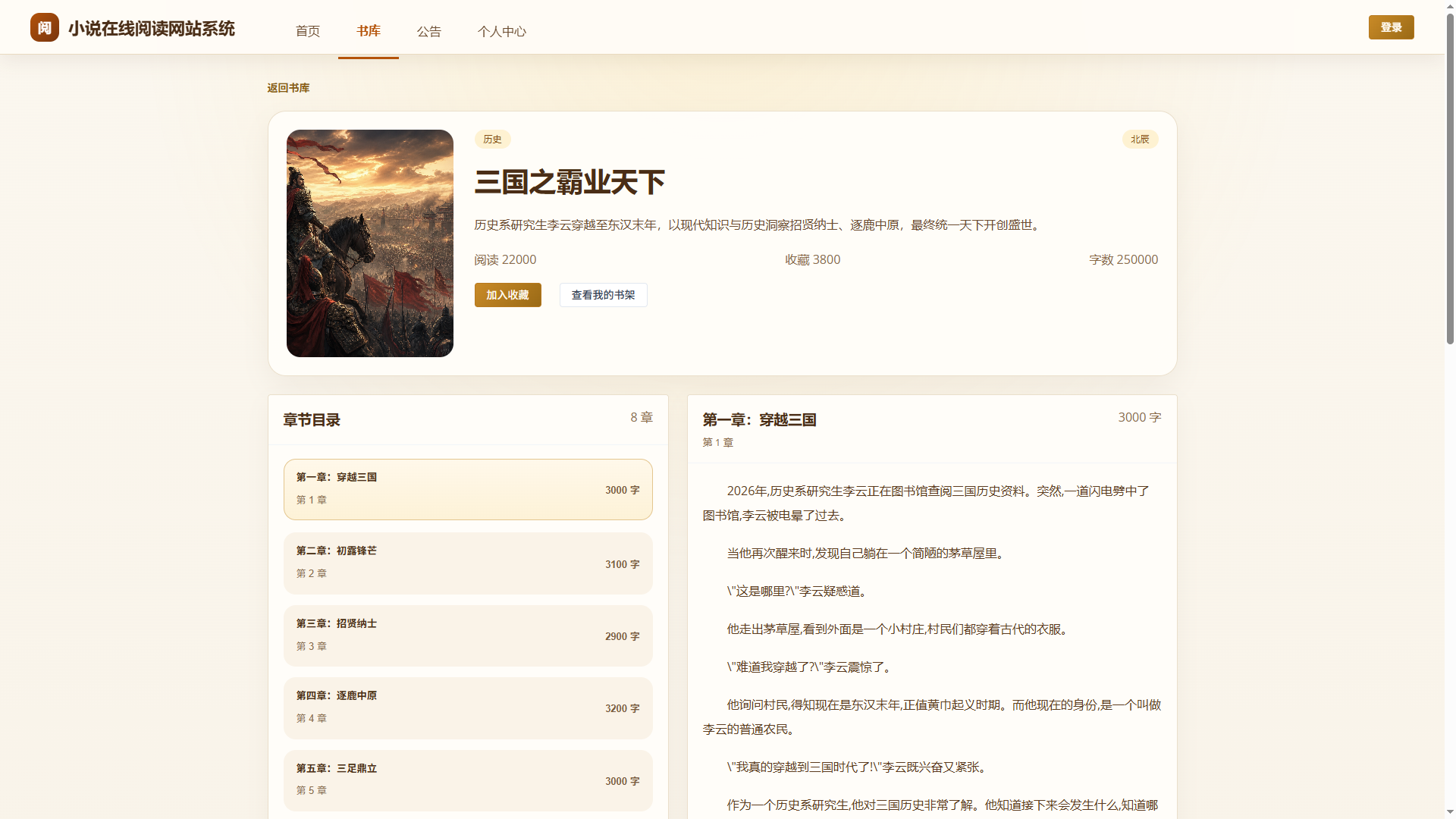Open the 公告 nav tab
1456x819 pixels.
[428, 31]
